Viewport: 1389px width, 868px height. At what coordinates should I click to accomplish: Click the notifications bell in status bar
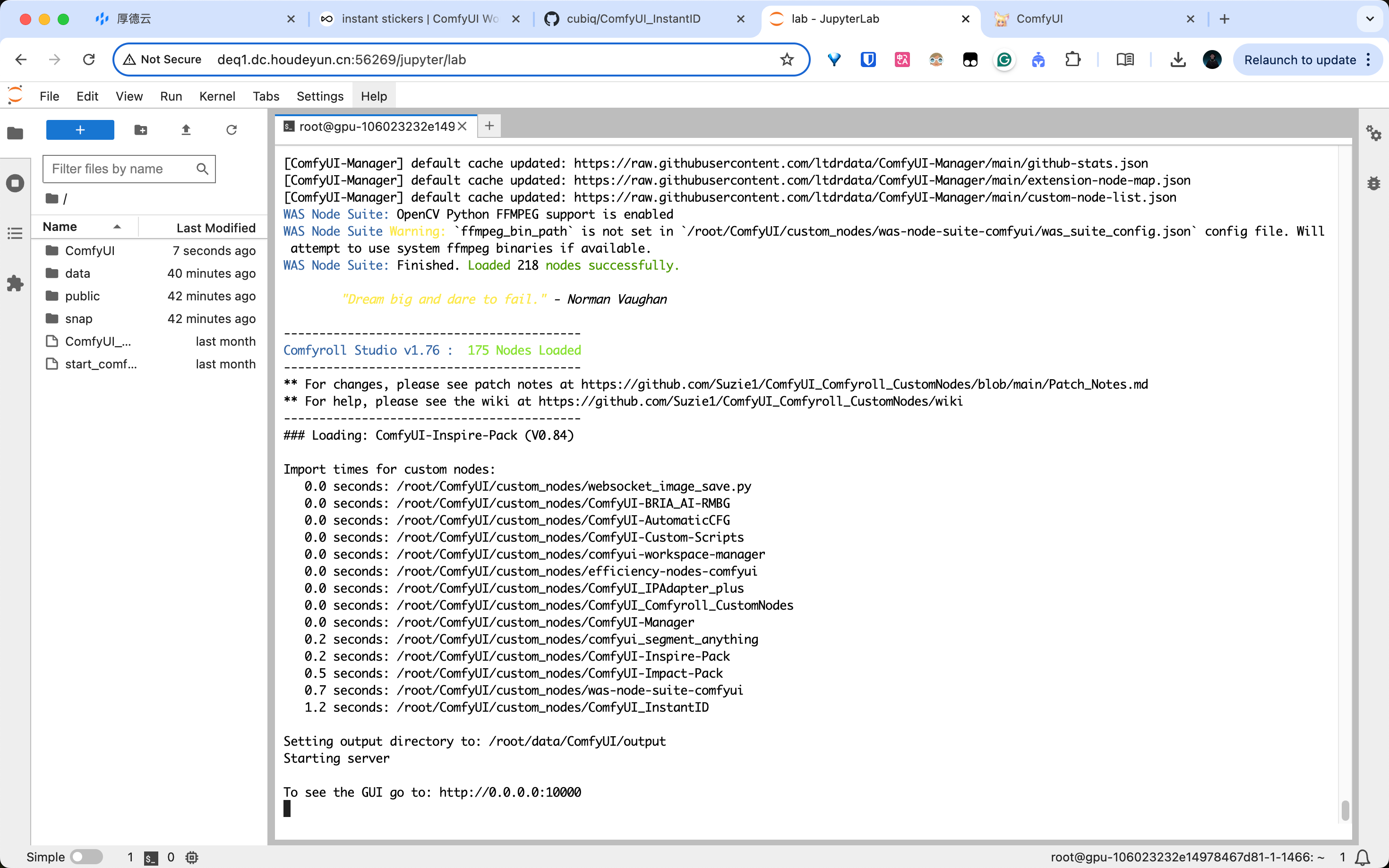click(x=1362, y=857)
